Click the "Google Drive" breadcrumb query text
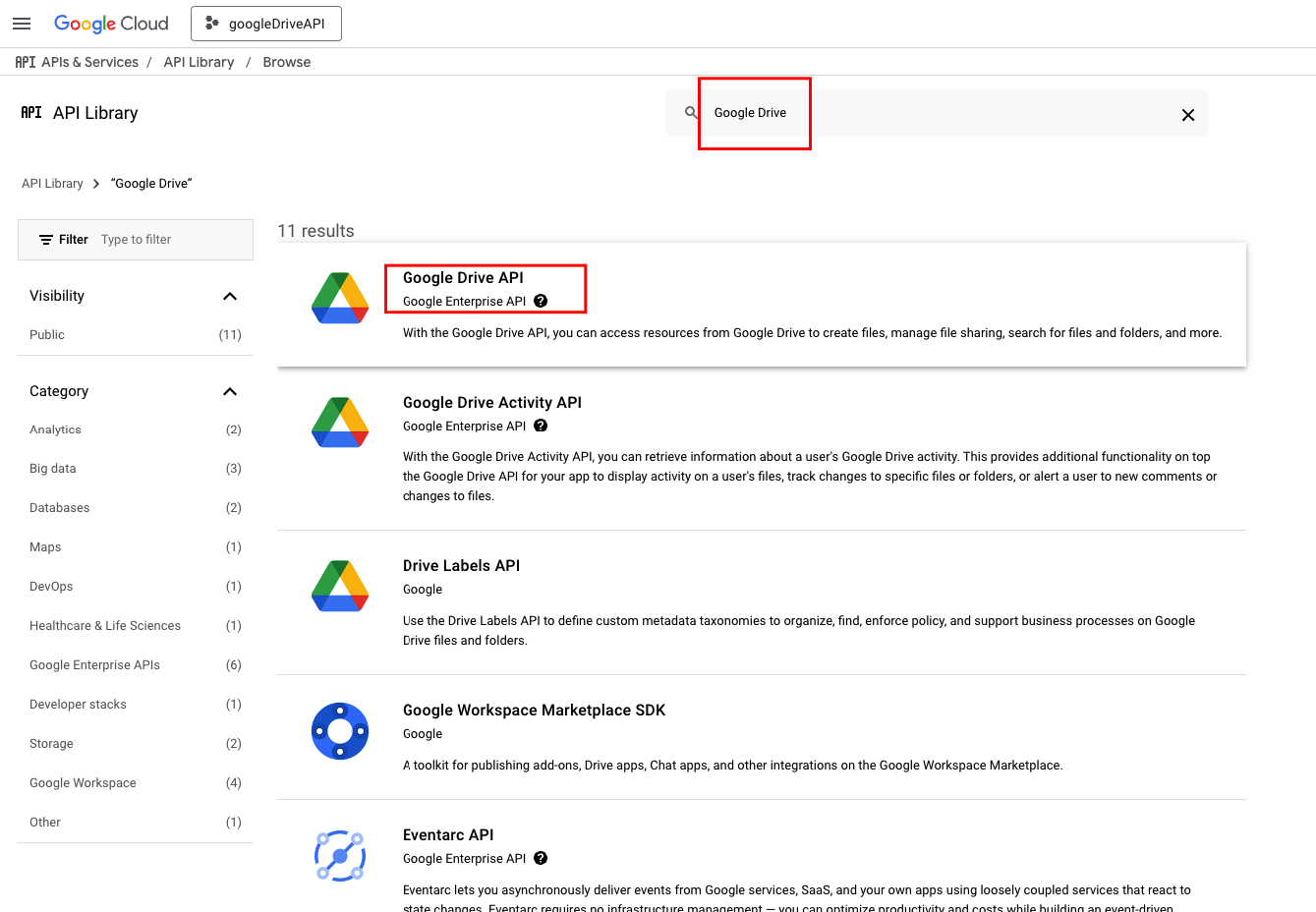Viewport: 1316px width, 912px height. pyautogui.click(x=151, y=184)
